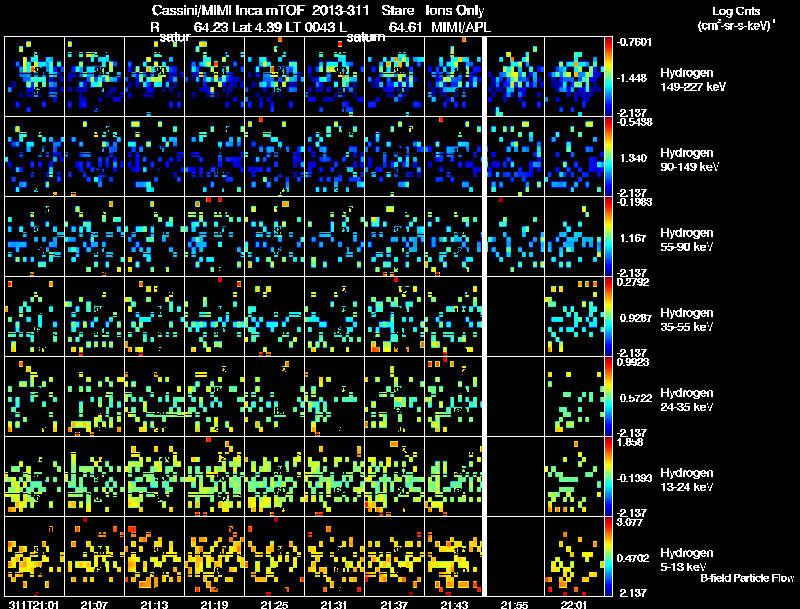Click the 'MIMI/APL' credit text
Image resolution: width=800 pixels, height=609 pixels.
461,27
